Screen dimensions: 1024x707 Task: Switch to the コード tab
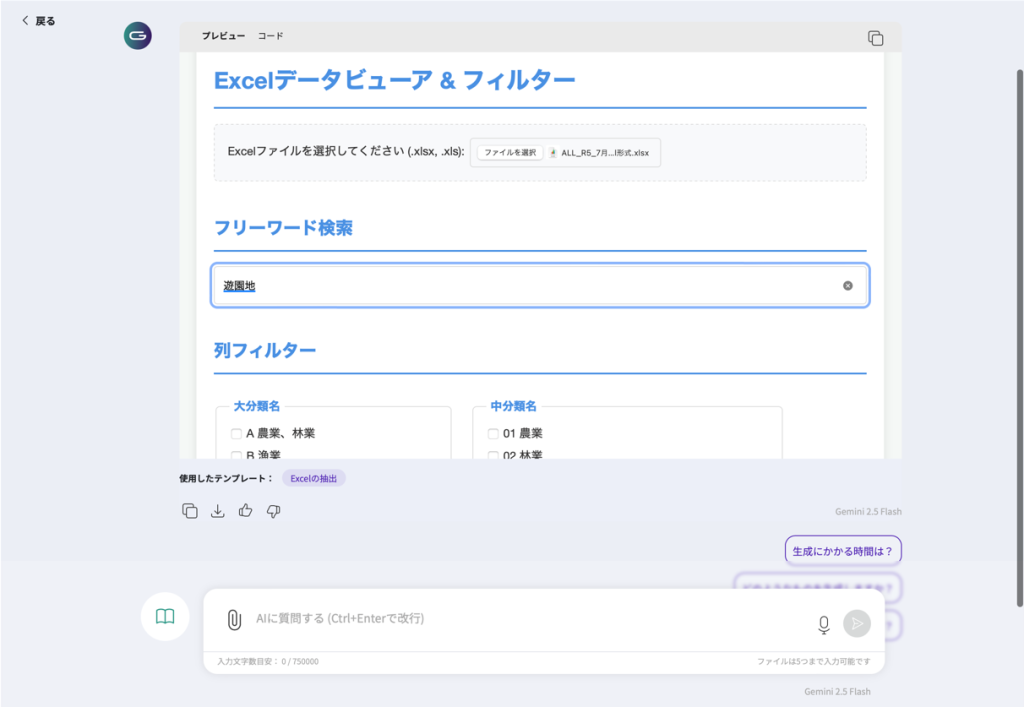[x=270, y=36]
